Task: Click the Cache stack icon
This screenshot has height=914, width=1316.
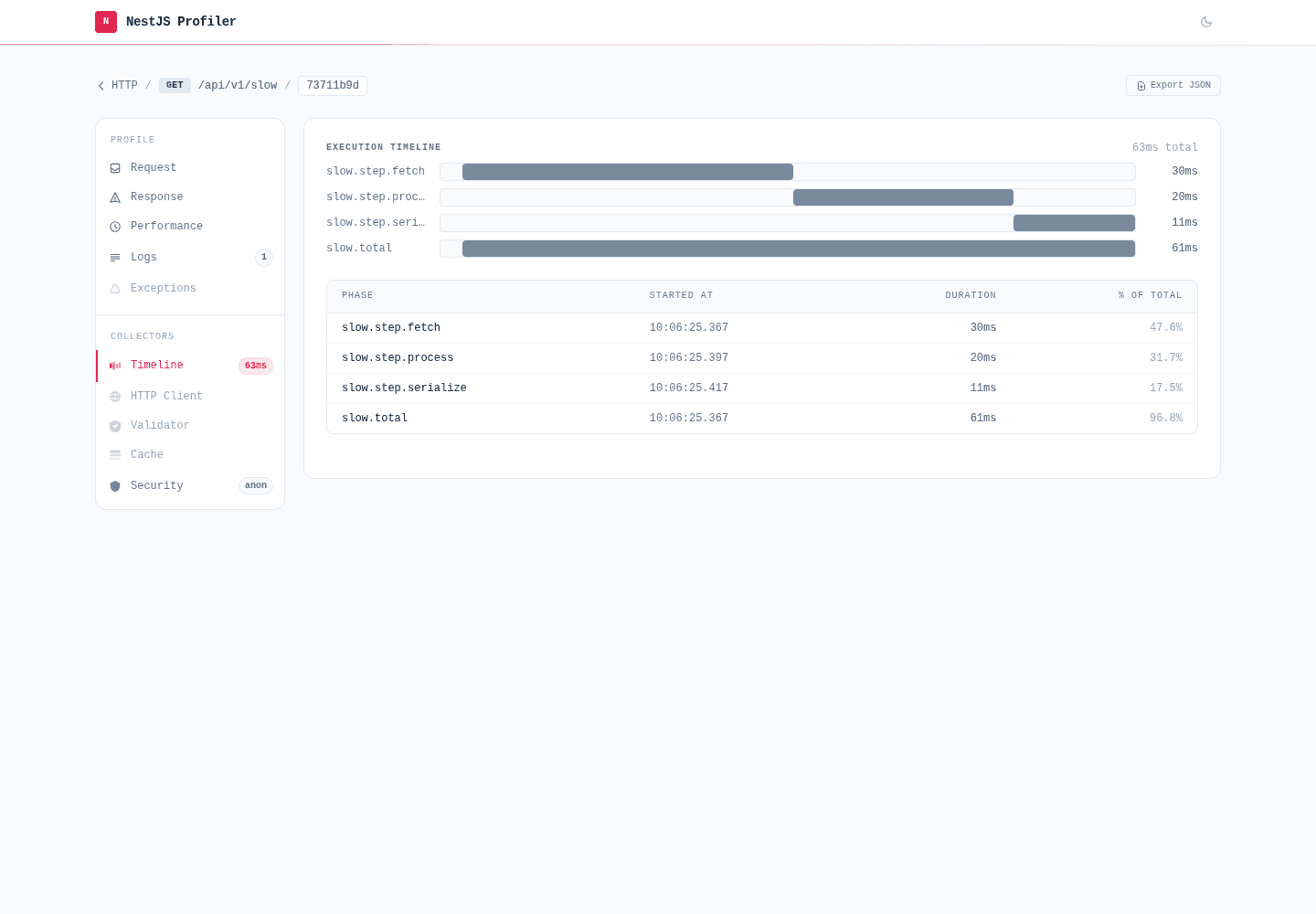Action: (115, 455)
